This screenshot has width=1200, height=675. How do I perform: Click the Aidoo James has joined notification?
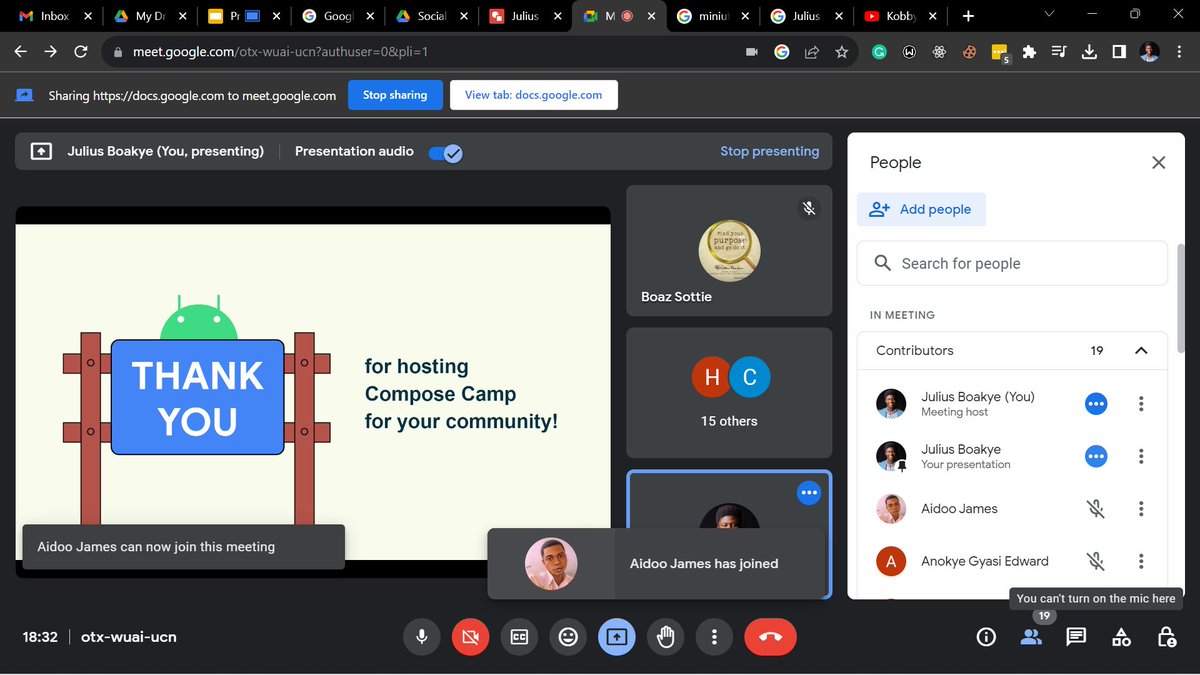click(658, 563)
